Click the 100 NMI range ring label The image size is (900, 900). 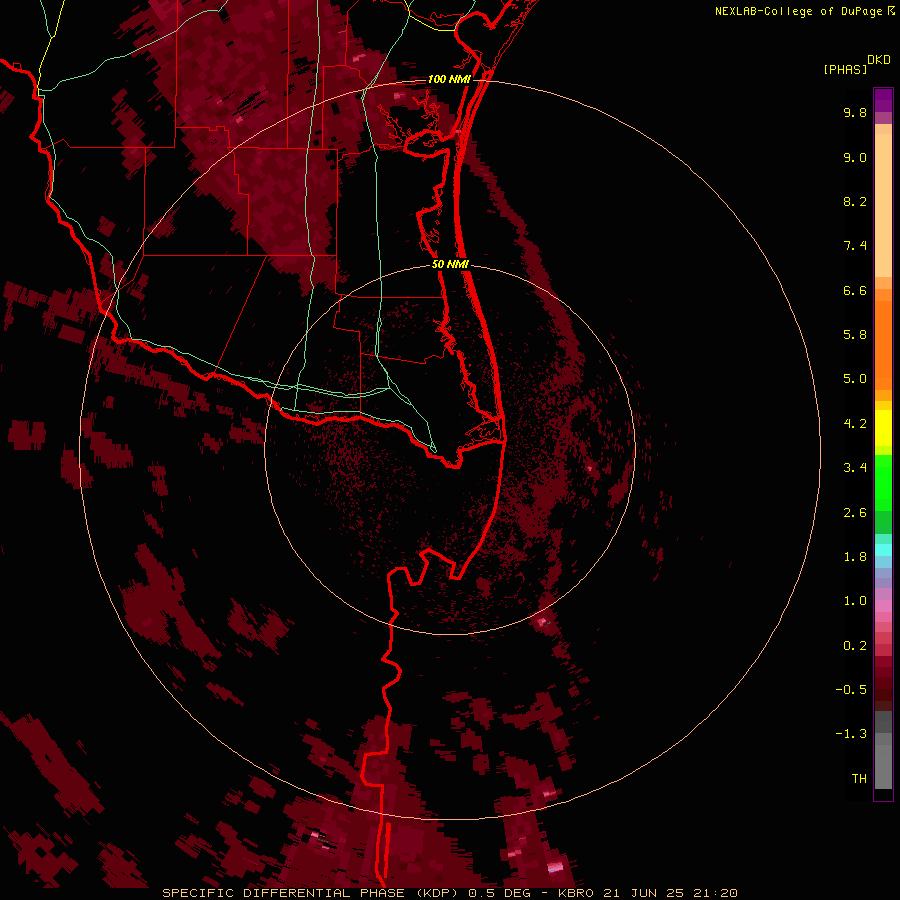point(449,79)
